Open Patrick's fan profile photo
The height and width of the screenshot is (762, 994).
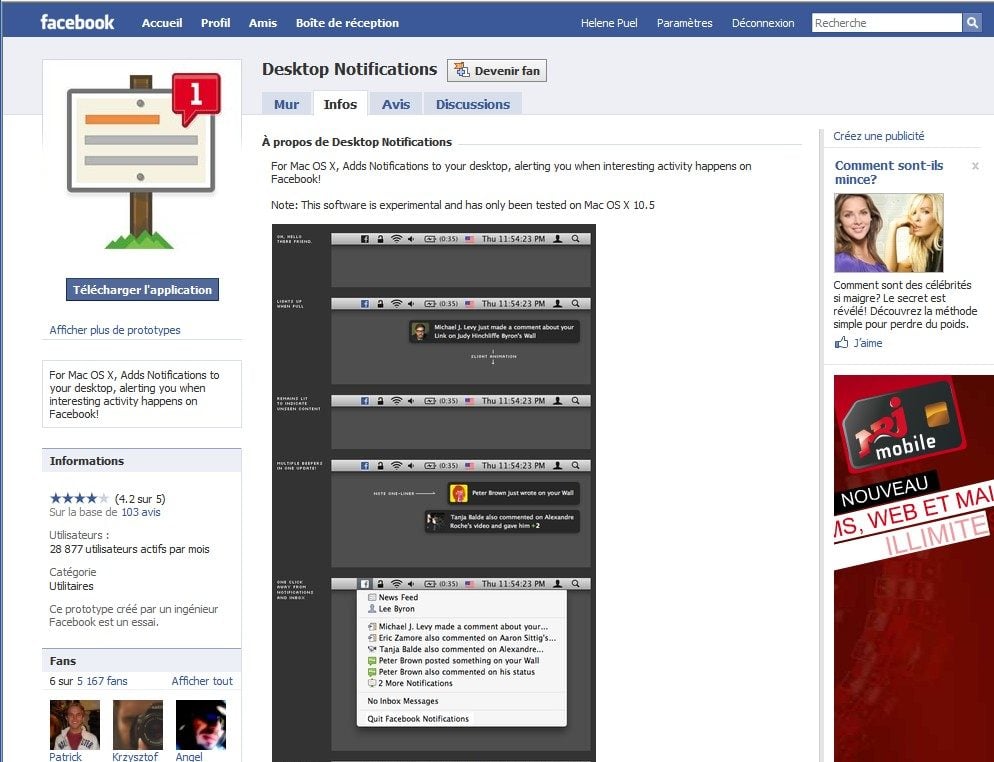(x=75, y=725)
